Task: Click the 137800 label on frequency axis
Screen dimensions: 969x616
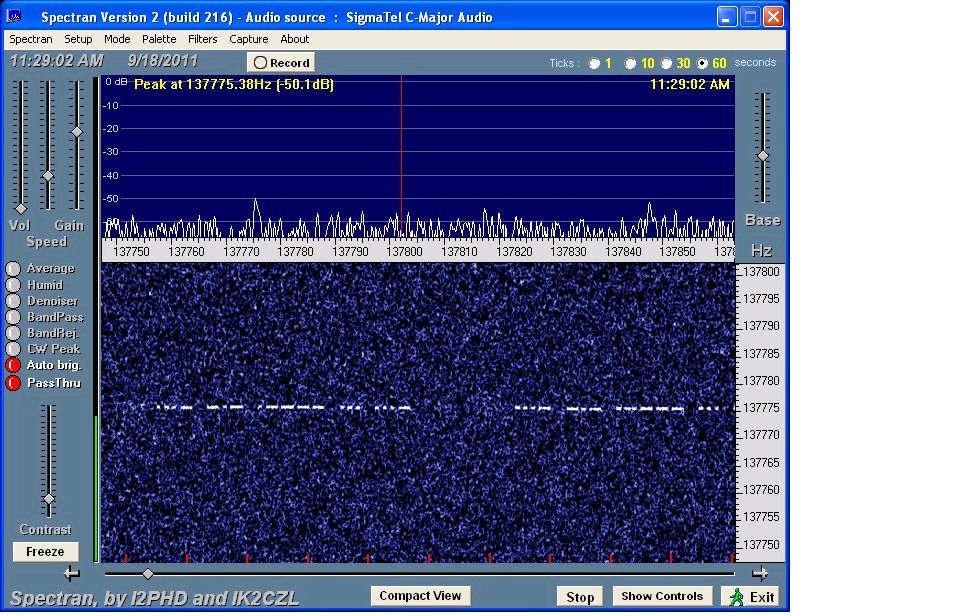Action: (404, 252)
